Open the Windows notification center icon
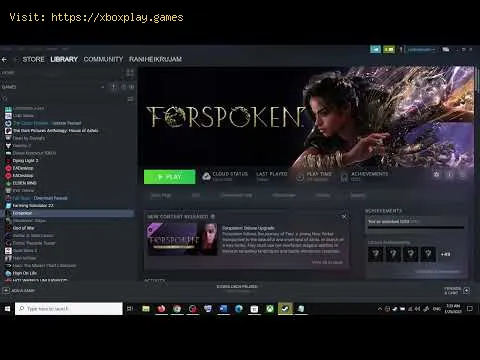The height and width of the screenshot is (360, 480). tap(470, 309)
